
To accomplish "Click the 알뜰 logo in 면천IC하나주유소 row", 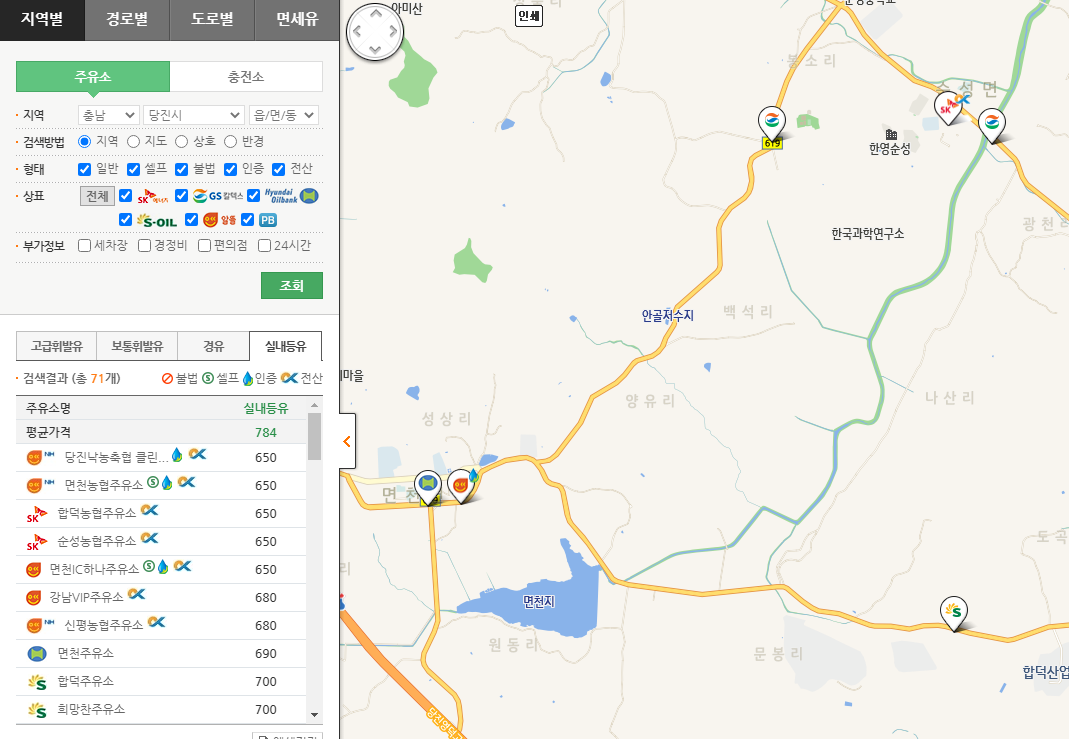I will click(x=33, y=570).
